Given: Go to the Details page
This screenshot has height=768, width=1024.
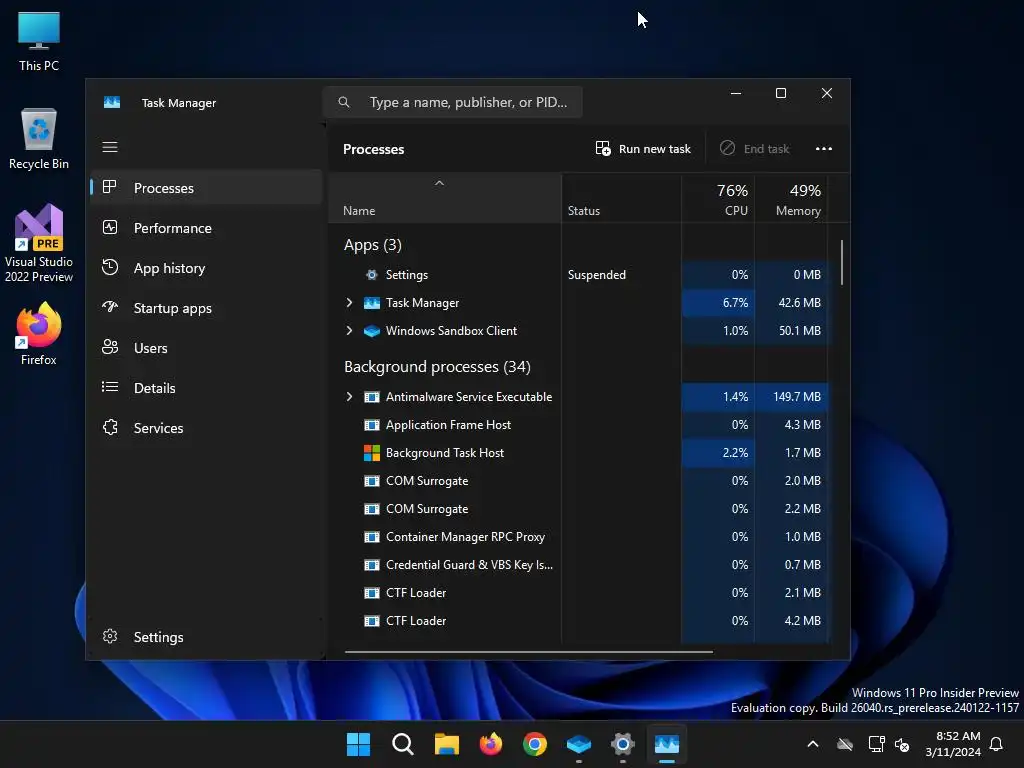Looking at the screenshot, I should pyautogui.click(x=206, y=387).
